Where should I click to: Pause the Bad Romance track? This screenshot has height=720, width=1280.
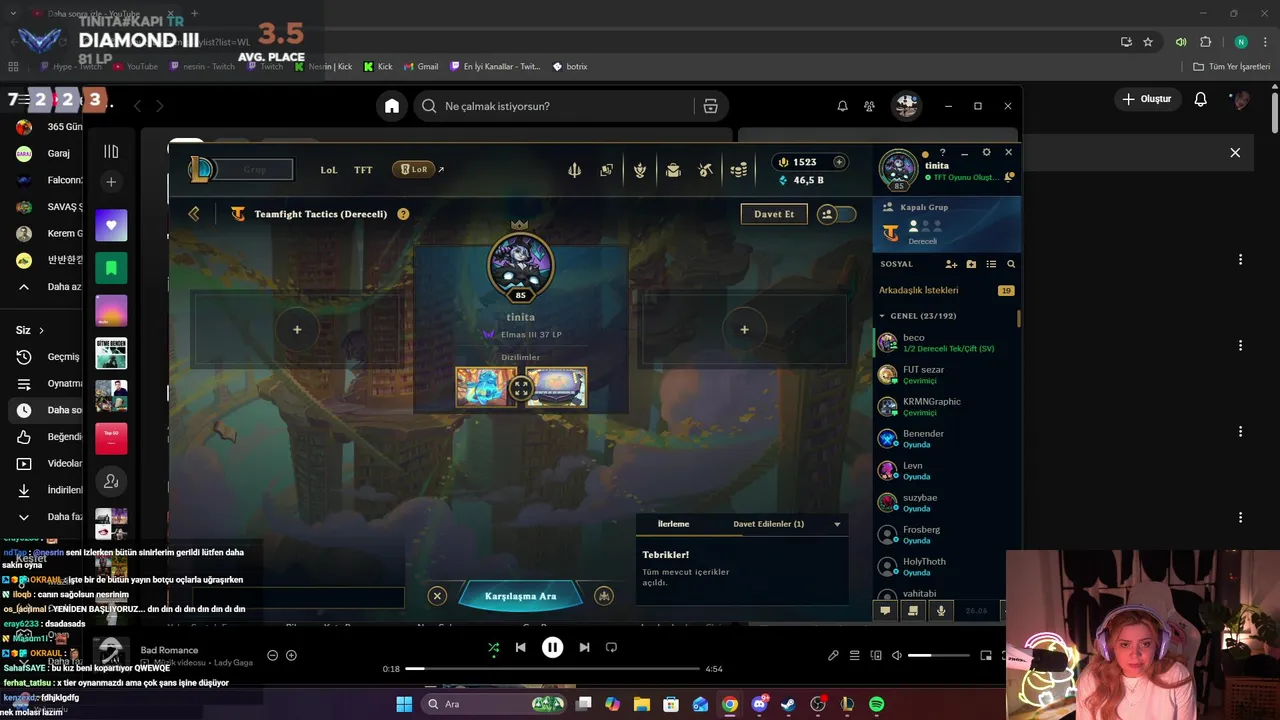point(552,647)
